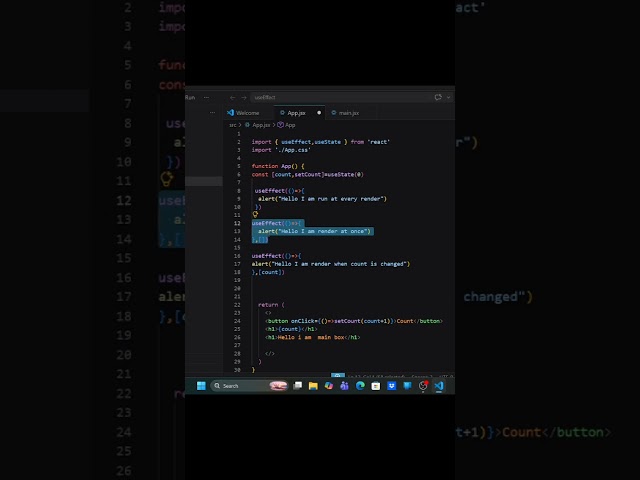The image size is (640, 480).
Task: Click line number 12 in gutter
Action: pos(237,223)
